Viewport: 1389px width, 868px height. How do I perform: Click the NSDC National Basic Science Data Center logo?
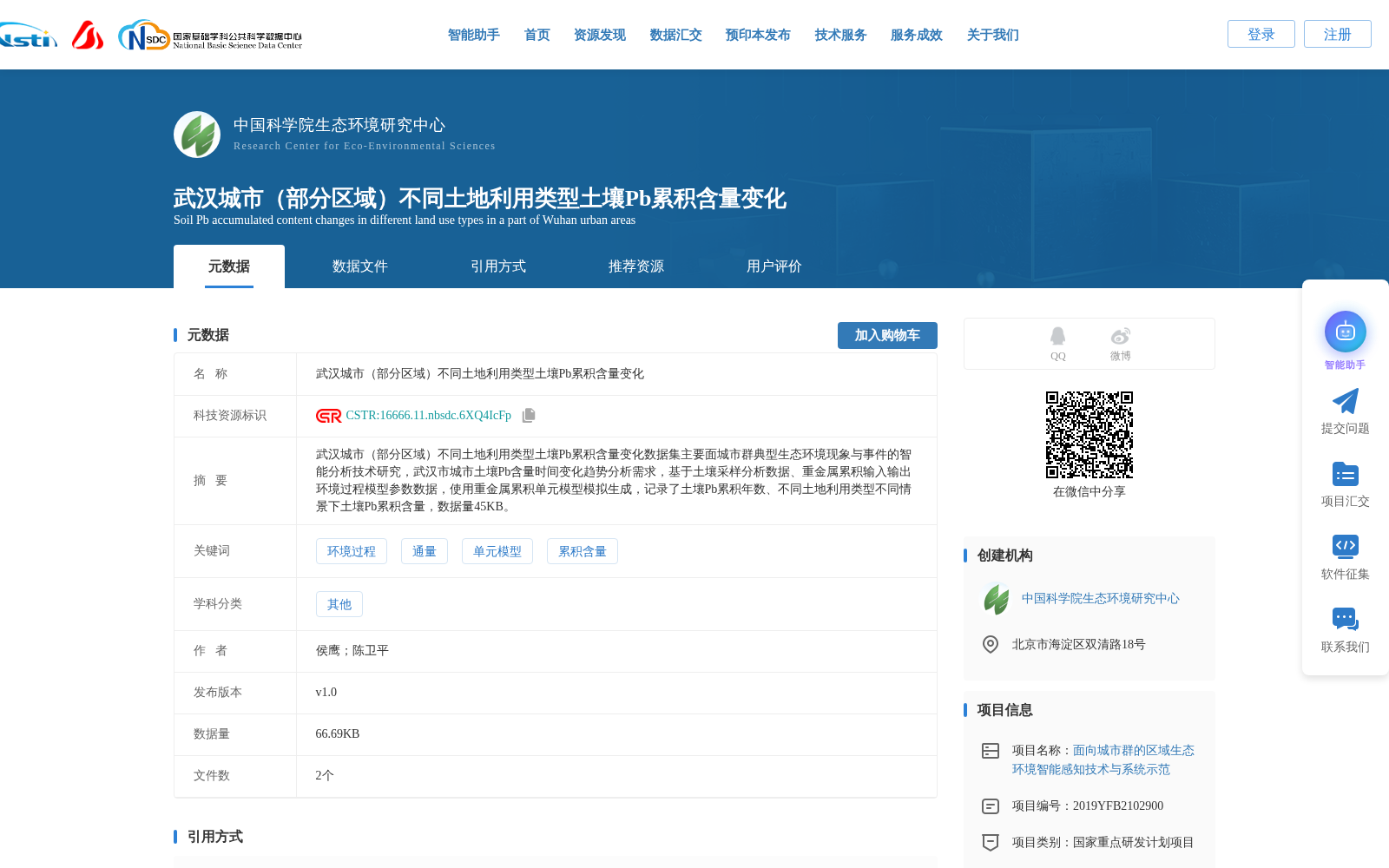pyautogui.click(x=210, y=36)
